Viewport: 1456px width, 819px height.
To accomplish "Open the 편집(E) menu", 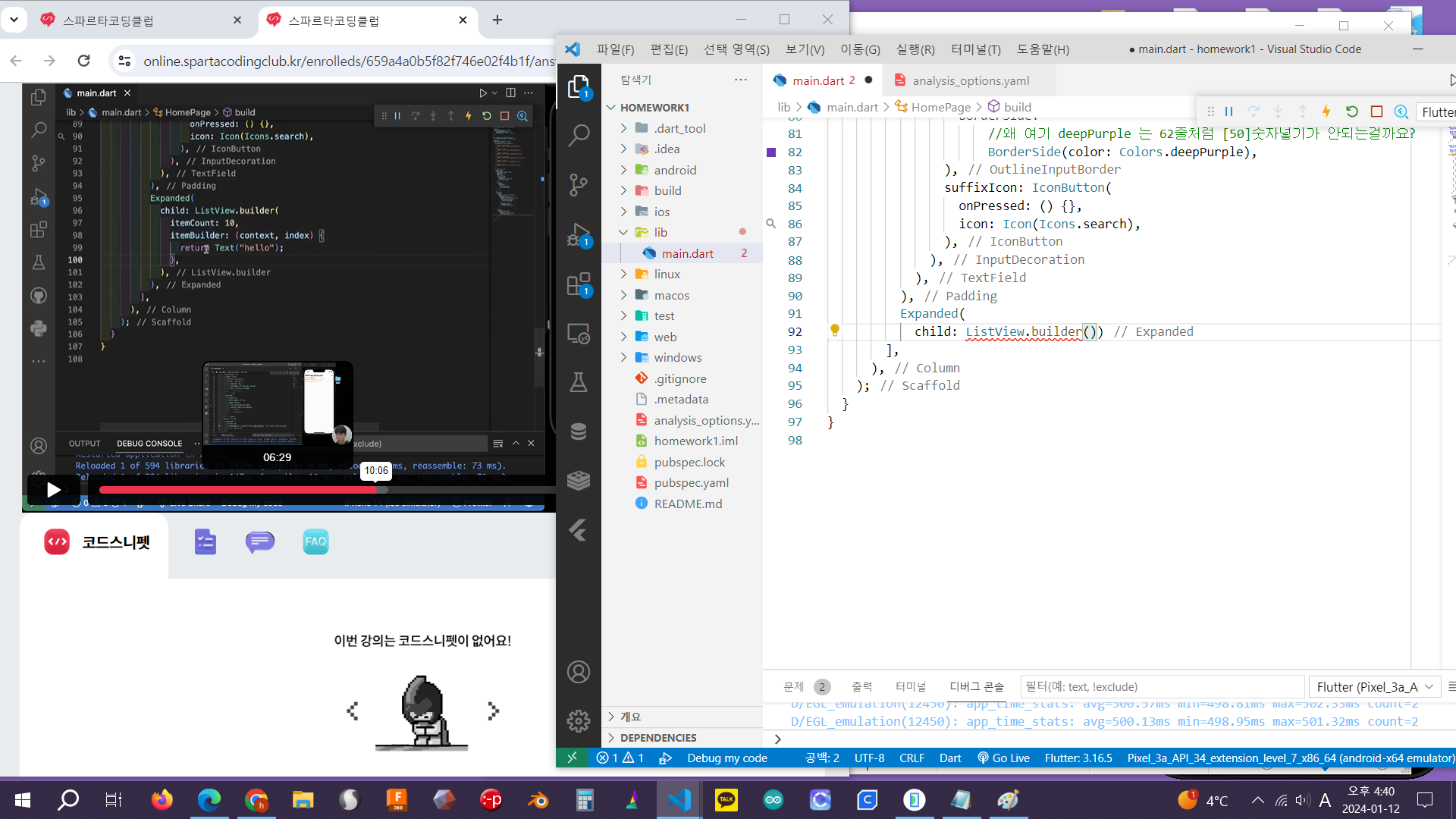I will 669,49.
